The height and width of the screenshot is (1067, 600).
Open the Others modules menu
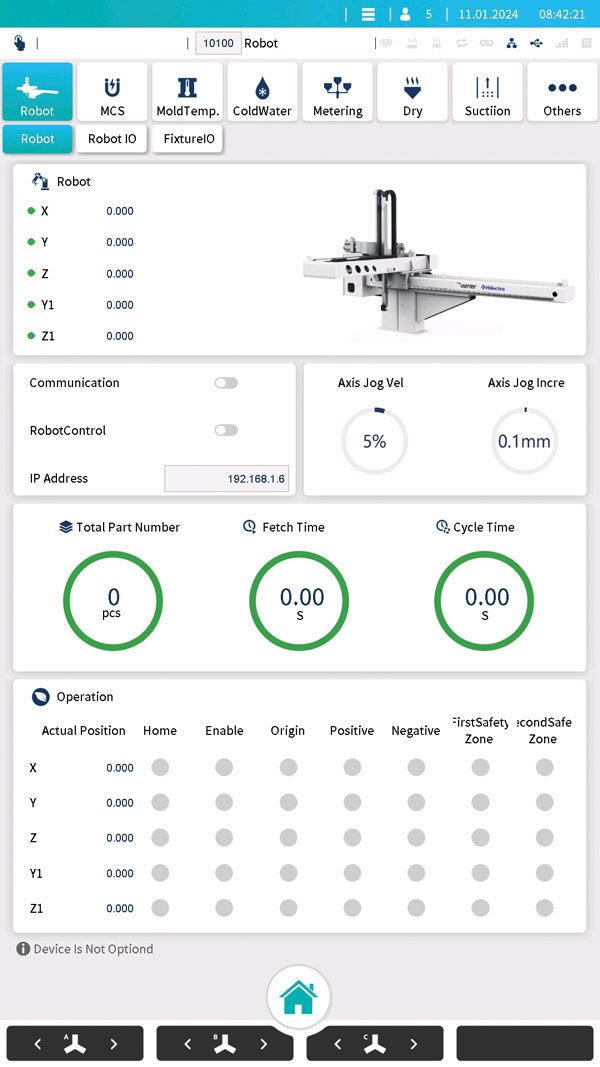click(x=562, y=93)
